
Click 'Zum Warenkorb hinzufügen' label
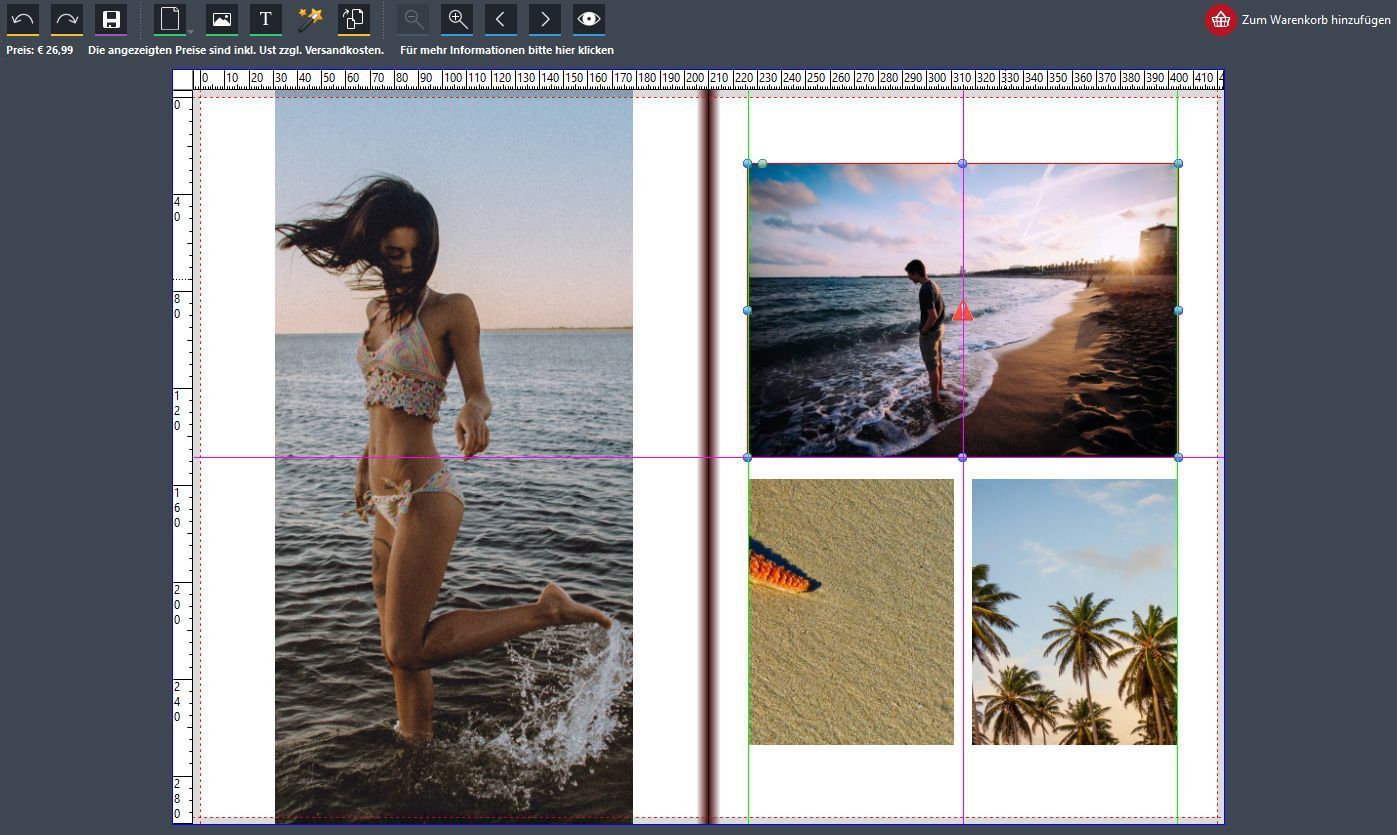(1316, 20)
